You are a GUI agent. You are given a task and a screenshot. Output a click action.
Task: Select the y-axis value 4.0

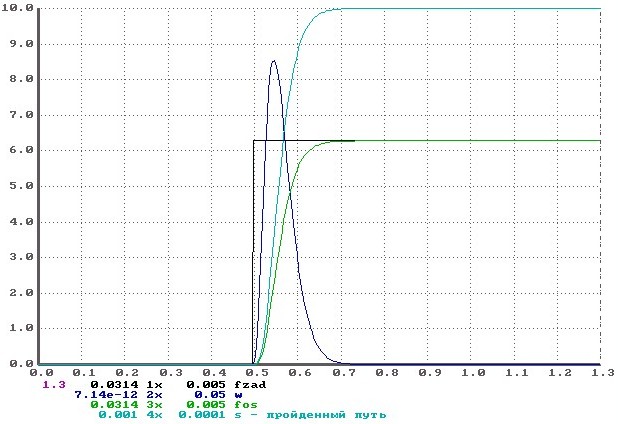pos(21,222)
